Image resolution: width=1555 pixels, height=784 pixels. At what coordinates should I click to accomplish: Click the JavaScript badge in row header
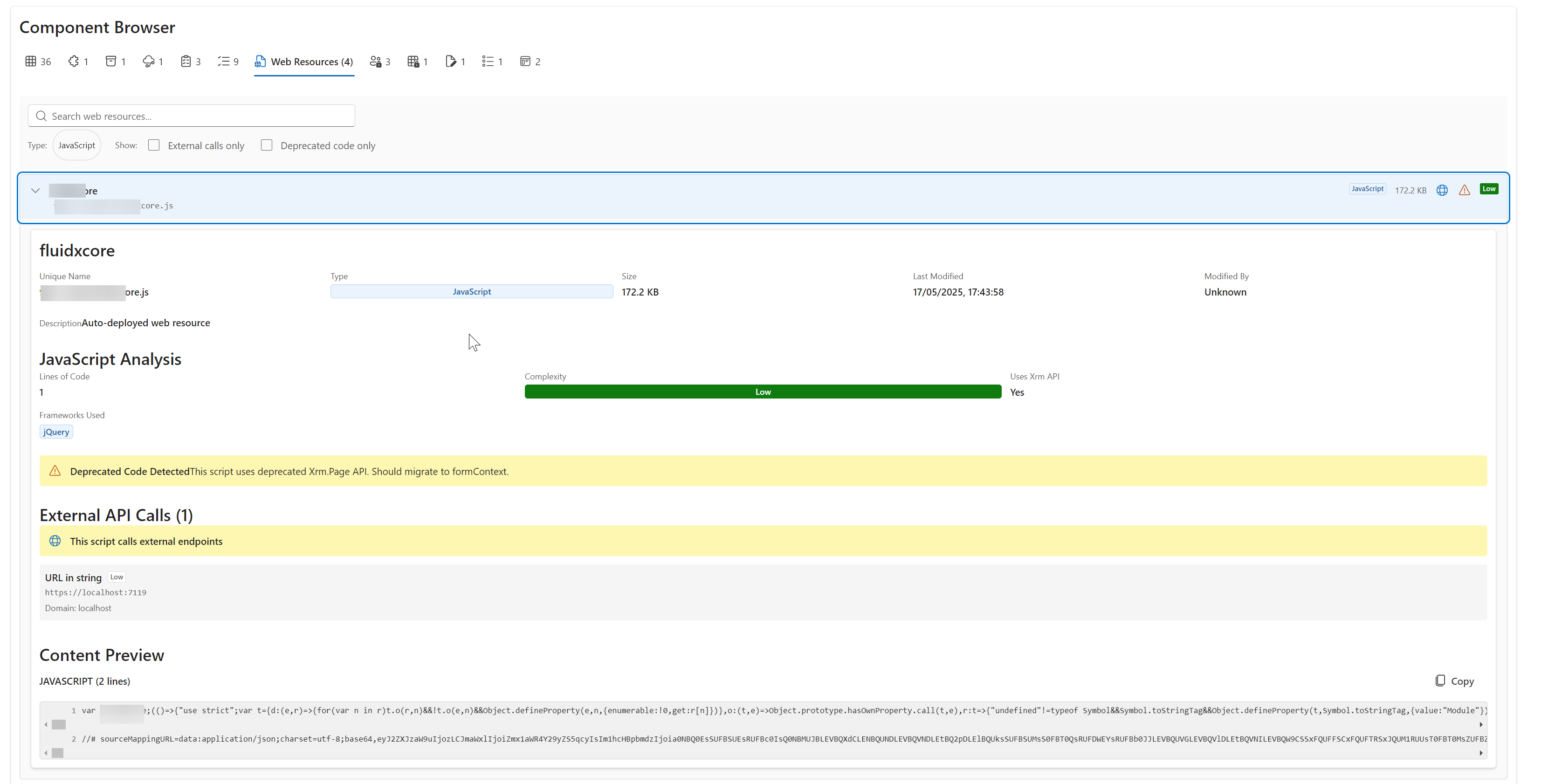[x=1367, y=189]
